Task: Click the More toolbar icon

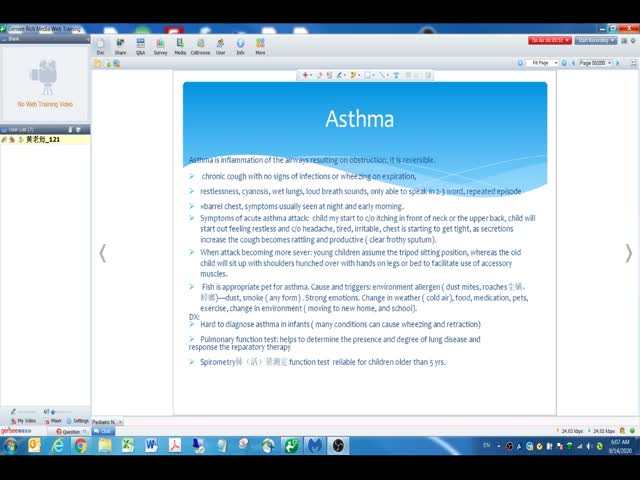Action: 260,46
